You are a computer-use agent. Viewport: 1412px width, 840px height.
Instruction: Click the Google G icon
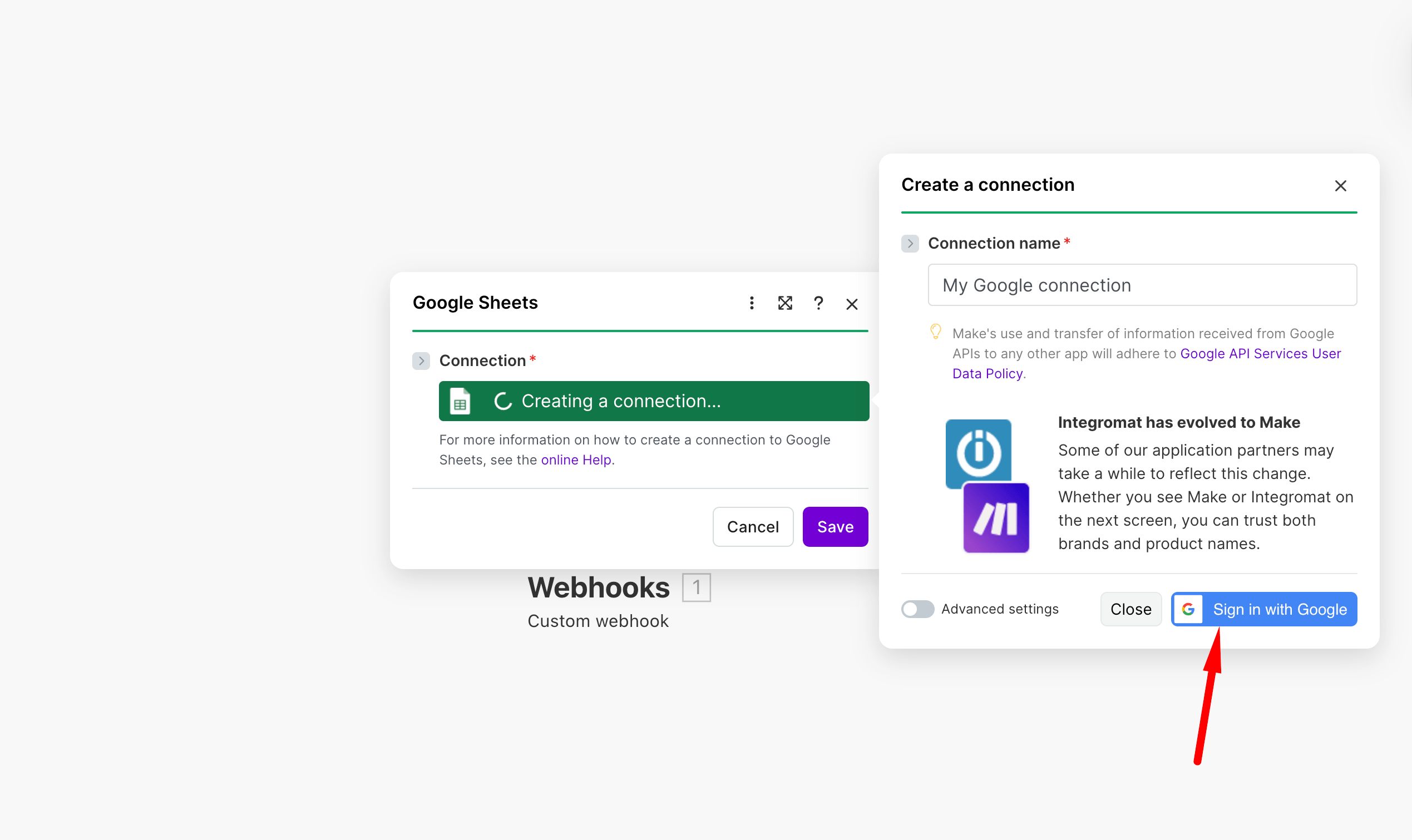1188,609
